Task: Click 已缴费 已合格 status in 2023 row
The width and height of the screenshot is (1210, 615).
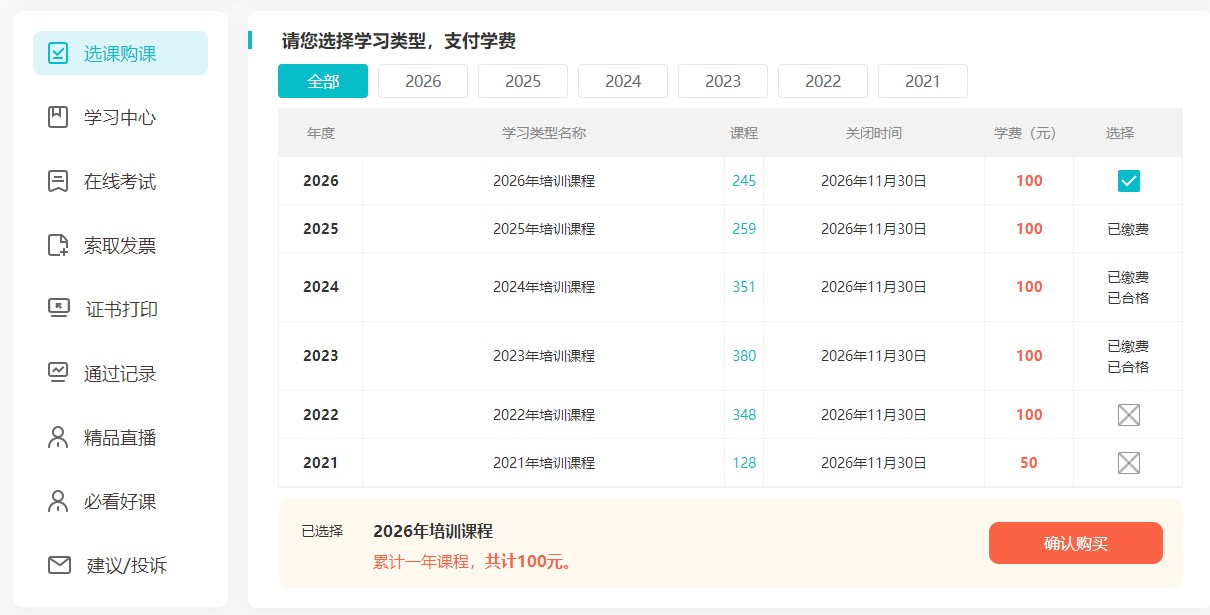Action: 1128,356
